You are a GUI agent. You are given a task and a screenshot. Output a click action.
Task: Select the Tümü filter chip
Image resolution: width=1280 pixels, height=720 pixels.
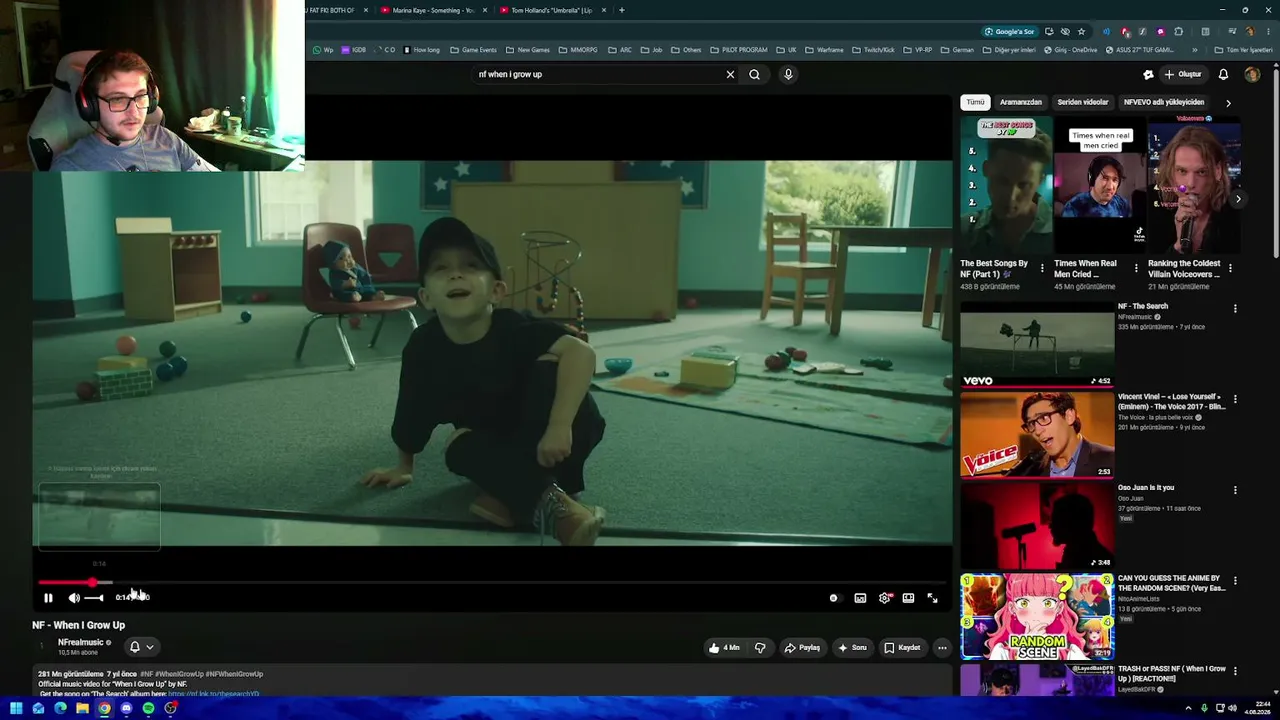click(975, 102)
